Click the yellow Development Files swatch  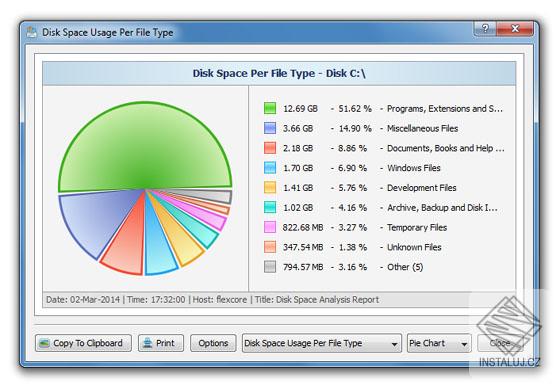[x=270, y=188]
